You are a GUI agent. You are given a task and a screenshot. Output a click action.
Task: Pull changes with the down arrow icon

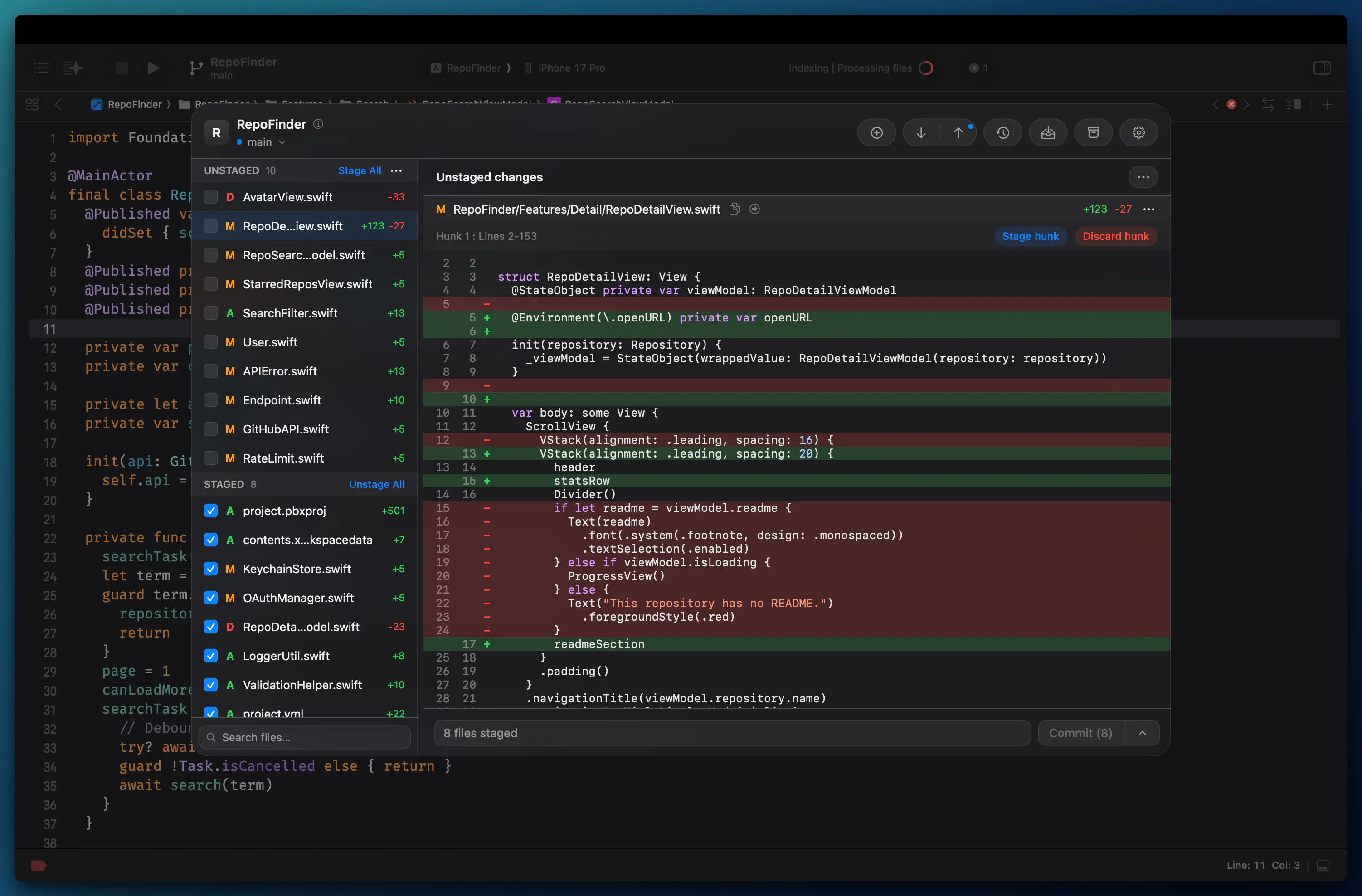[x=921, y=133]
